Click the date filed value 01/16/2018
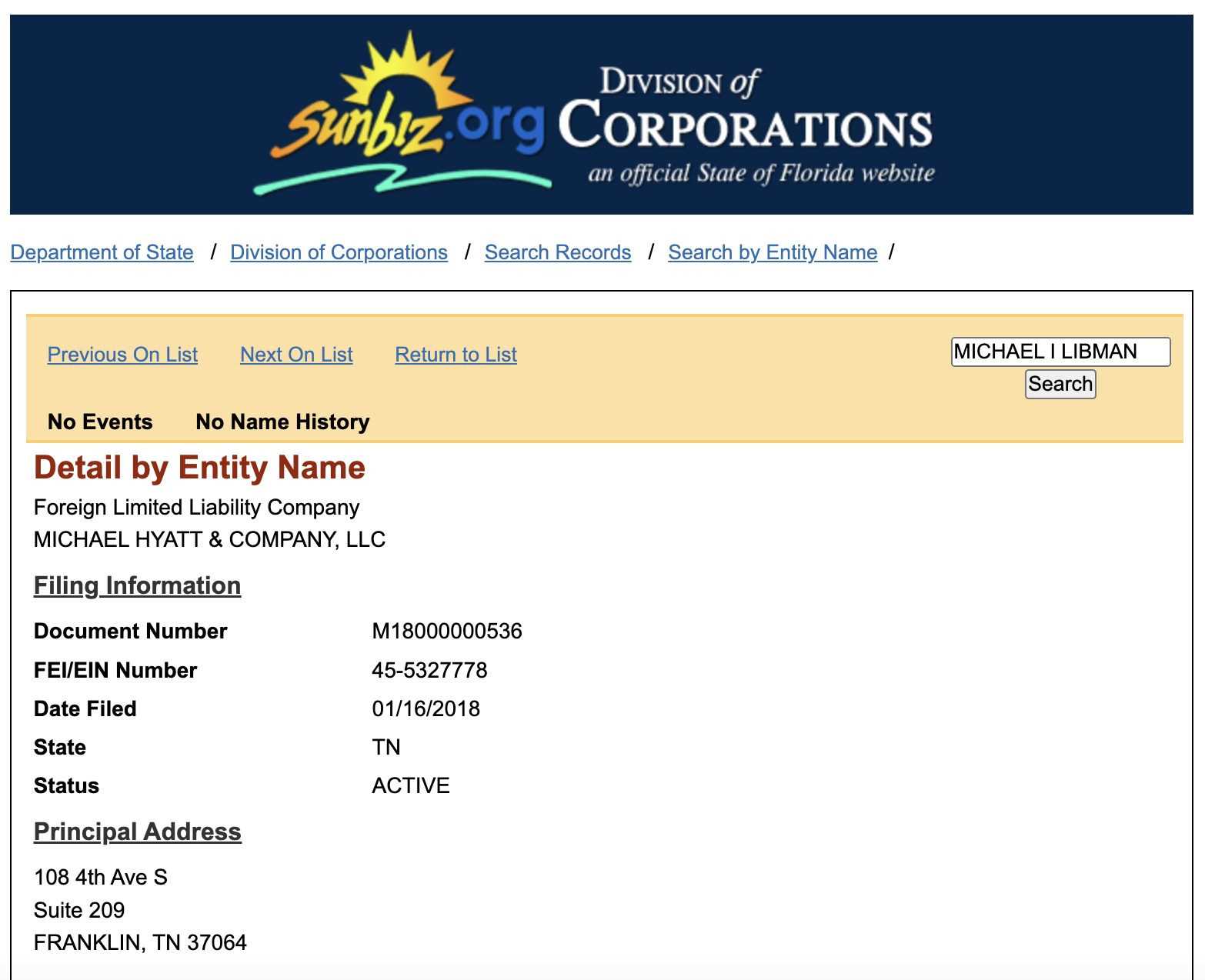 point(426,709)
